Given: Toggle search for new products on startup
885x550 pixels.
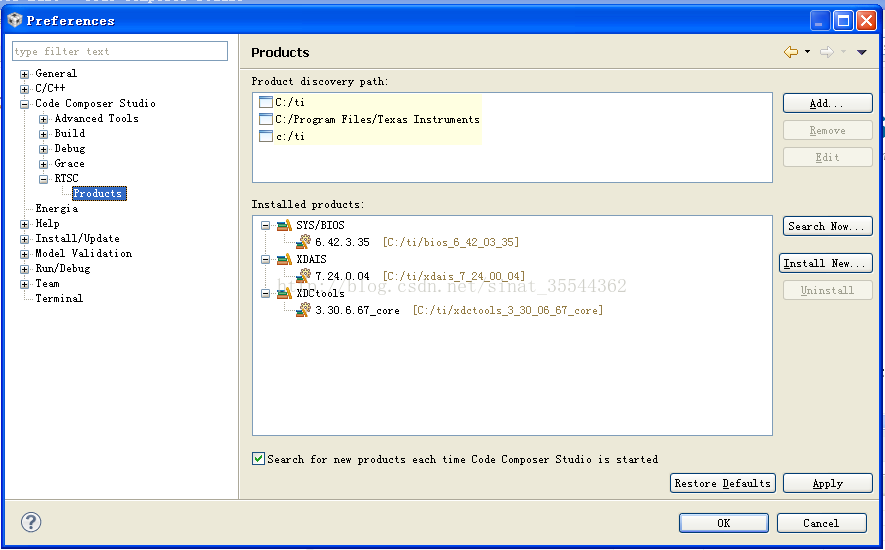Looking at the screenshot, I should tap(259, 459).
